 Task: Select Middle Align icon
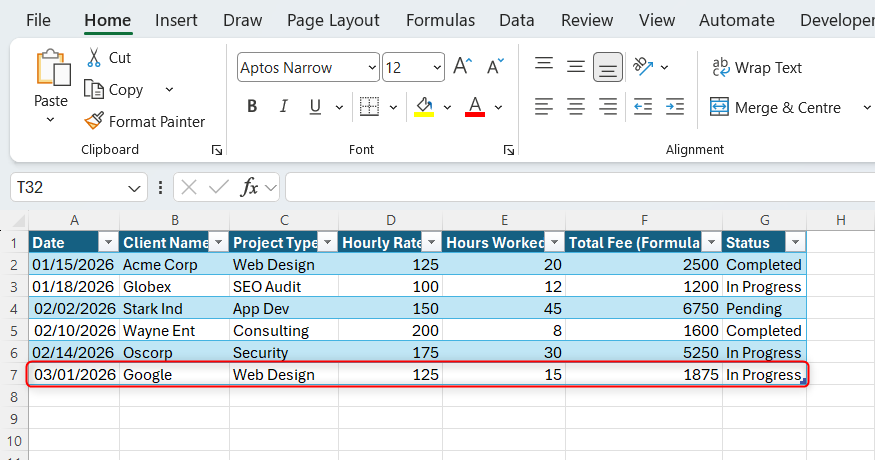coord(575,66)
